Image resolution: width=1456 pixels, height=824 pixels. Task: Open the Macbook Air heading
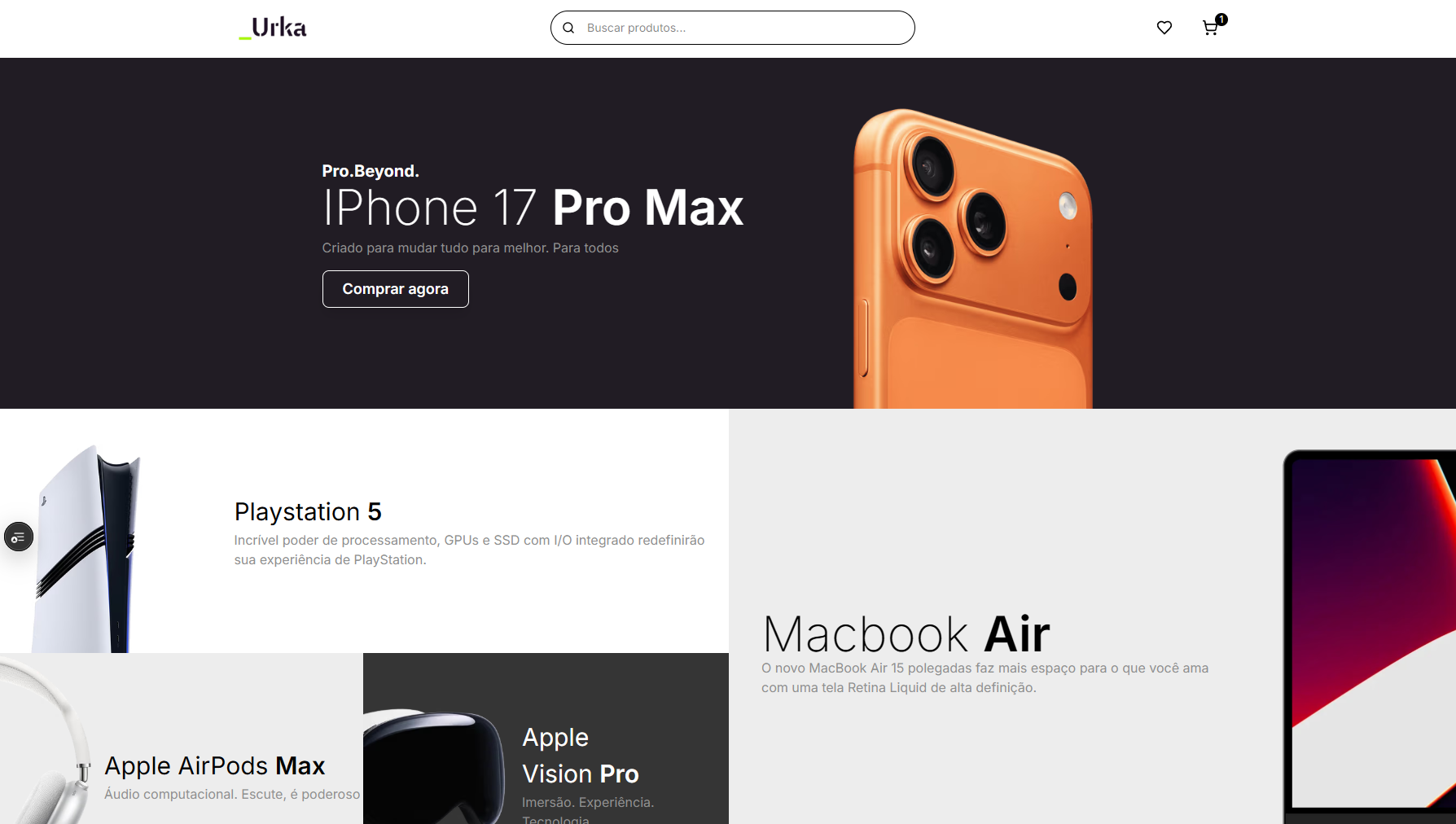(906, 633)
